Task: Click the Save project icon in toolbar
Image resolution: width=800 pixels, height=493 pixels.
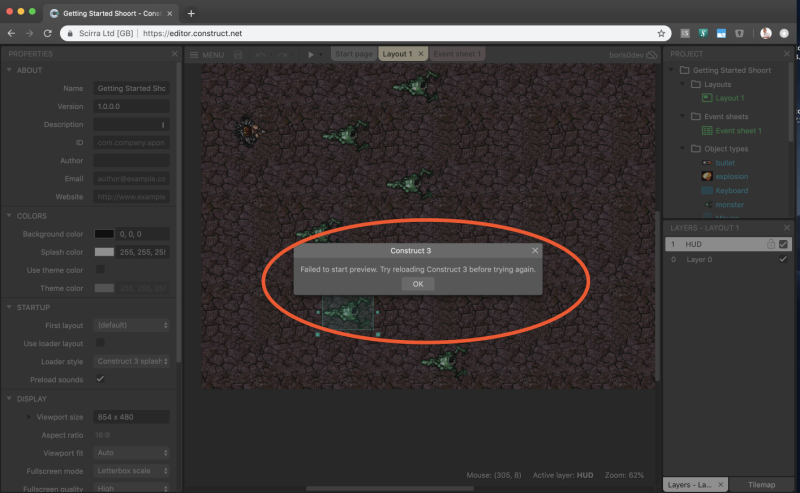Action: (x=239, y=54)
